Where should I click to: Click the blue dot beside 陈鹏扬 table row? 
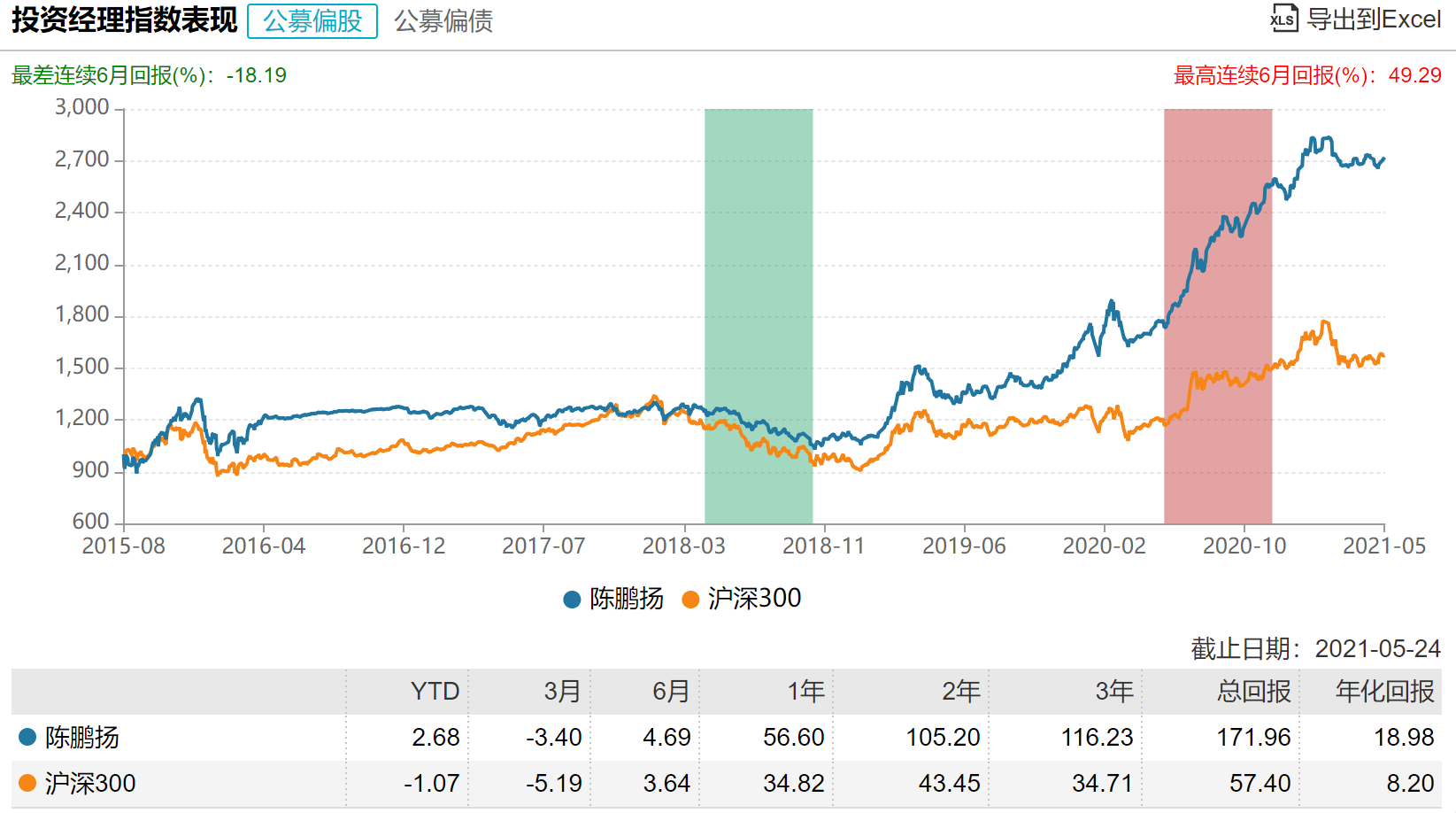(x=27, y=737)
